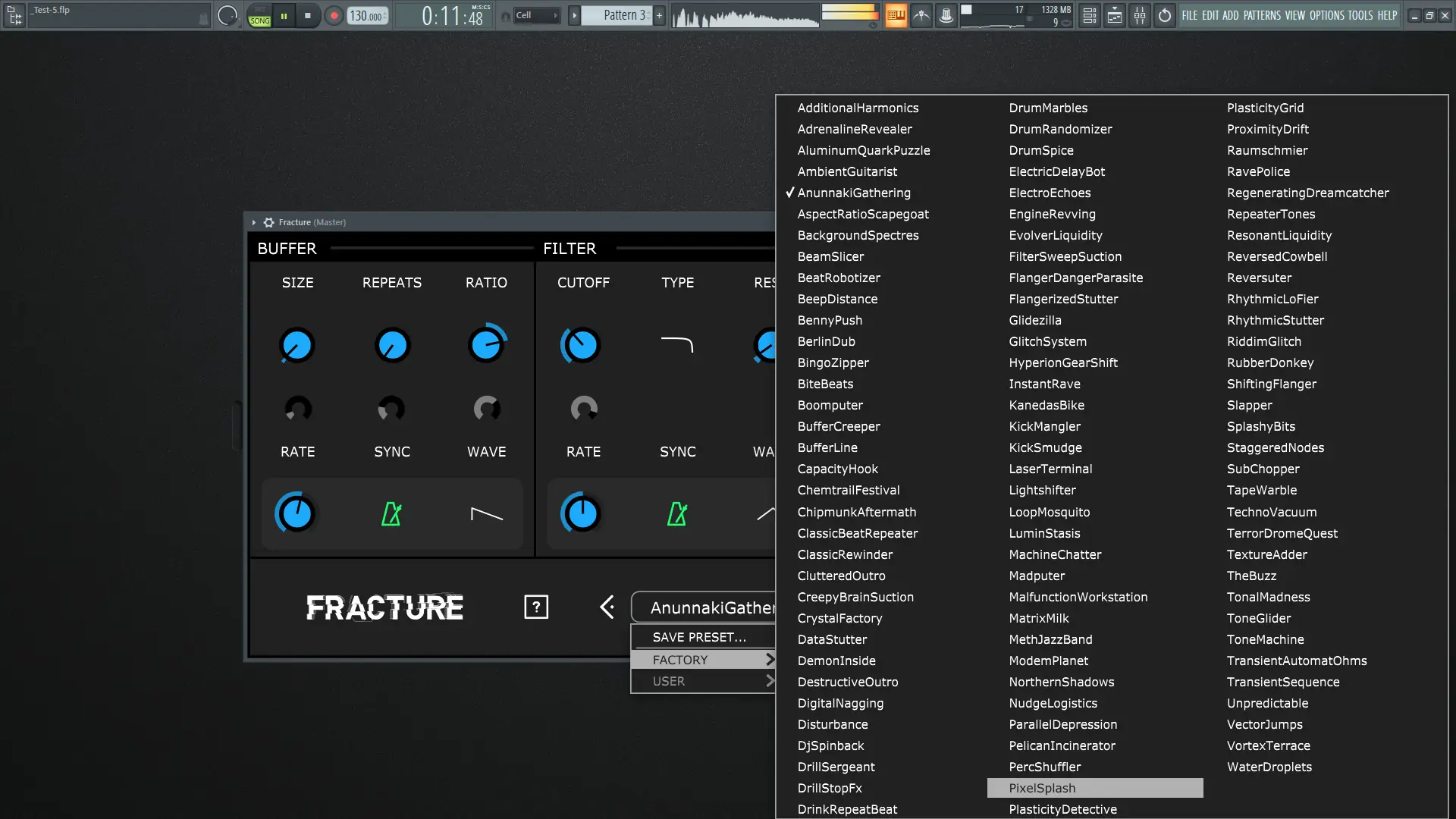Expand the Fracture plugin menu arrow
Image resolution: width=1456 pixels, height=819 pixels.
click(x=254, y=222)
